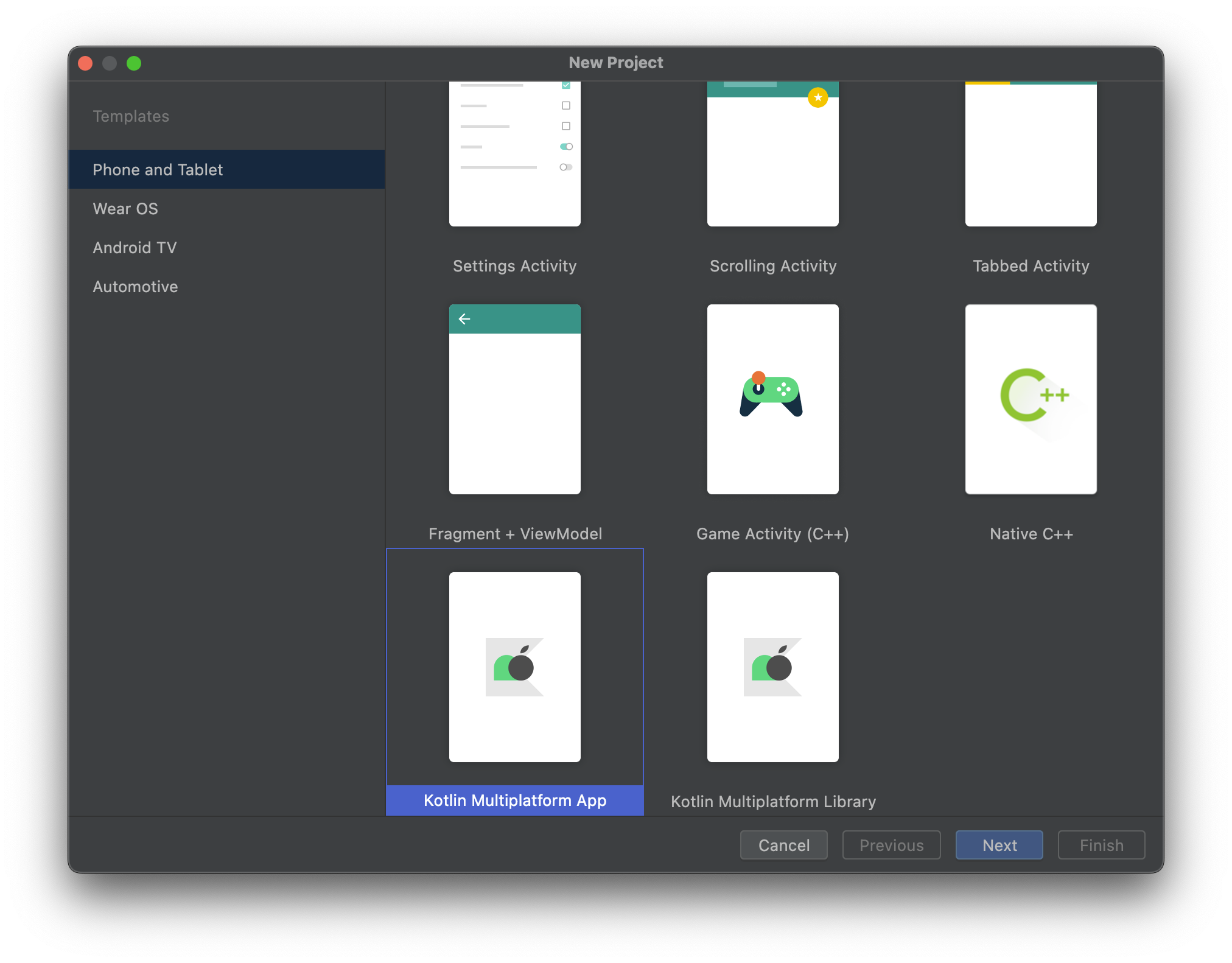Switch to Android TV templates

point(135,248)
